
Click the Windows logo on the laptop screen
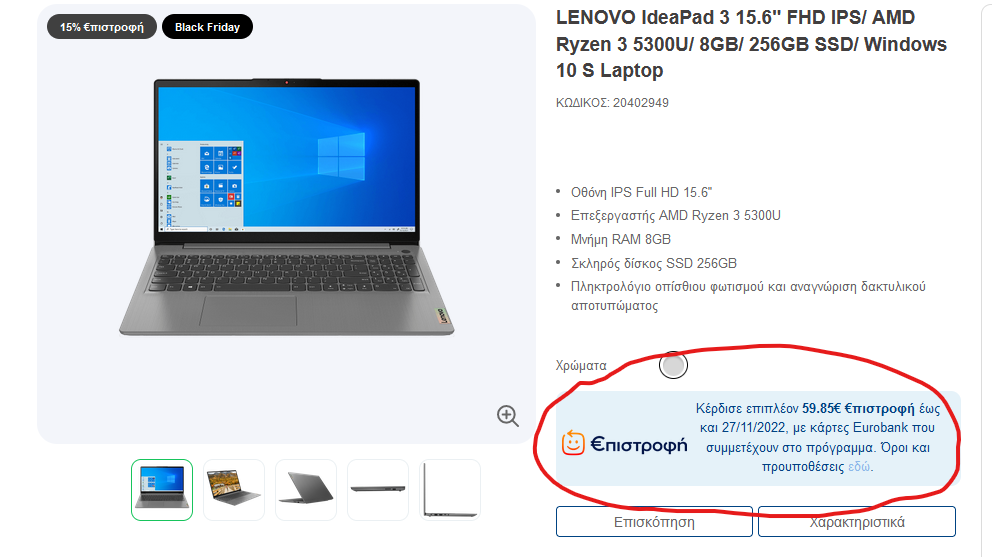pos(341,155)
